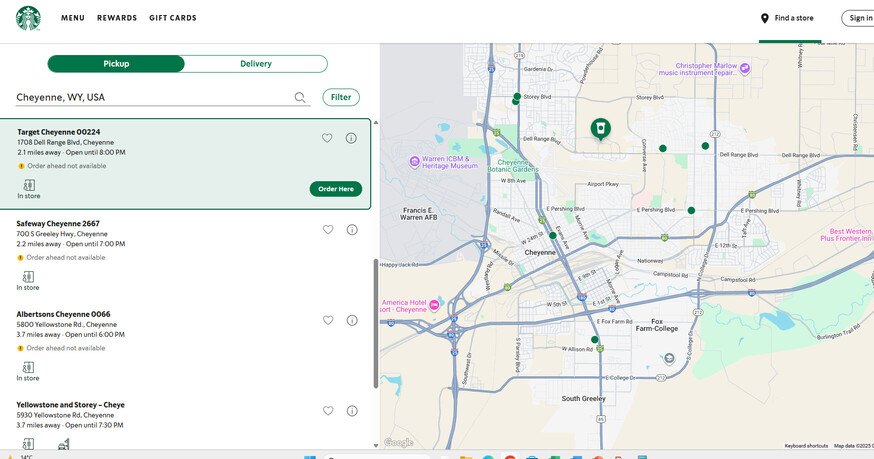This screenshot has width=874, height=459.
Task: Open info for Safeway Cheyenne 2667
Action: [352, 230]
